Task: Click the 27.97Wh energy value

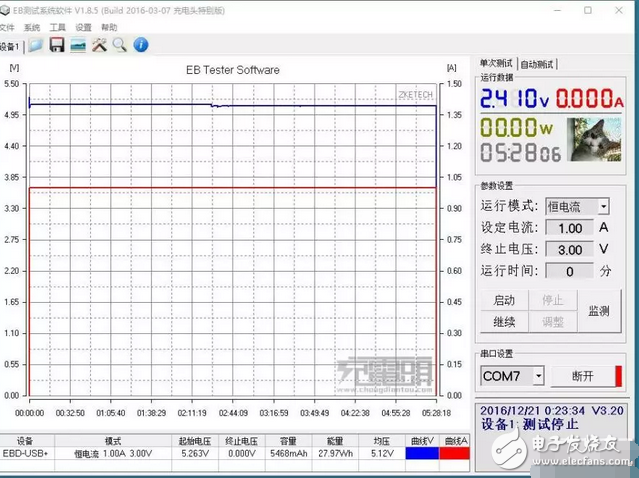Action: point(335,454)
